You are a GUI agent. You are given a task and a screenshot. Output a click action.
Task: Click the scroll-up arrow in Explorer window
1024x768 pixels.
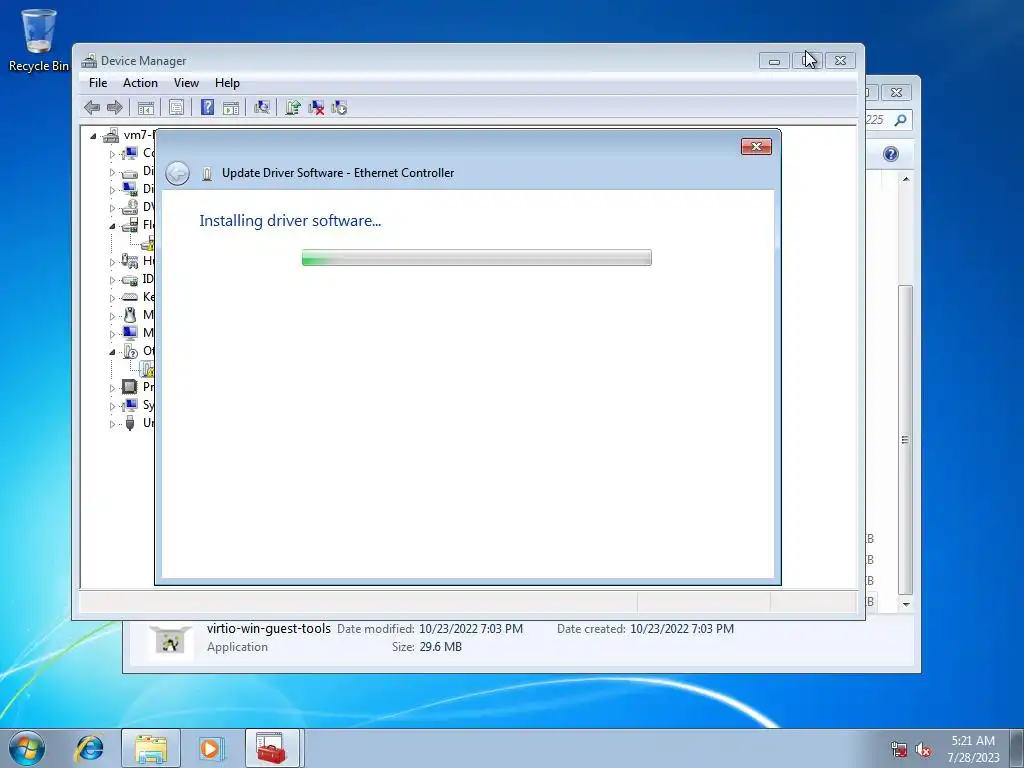tap(905, 179)
